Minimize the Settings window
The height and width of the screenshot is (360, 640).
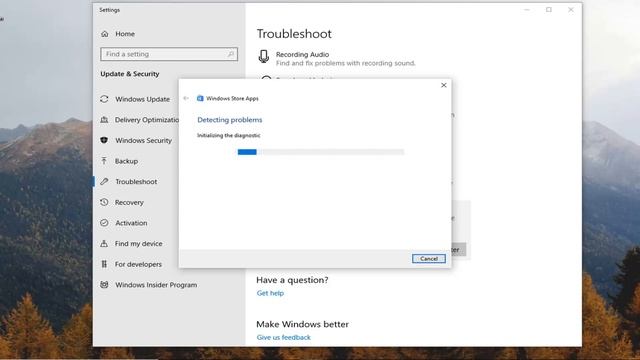click(527, 10)
